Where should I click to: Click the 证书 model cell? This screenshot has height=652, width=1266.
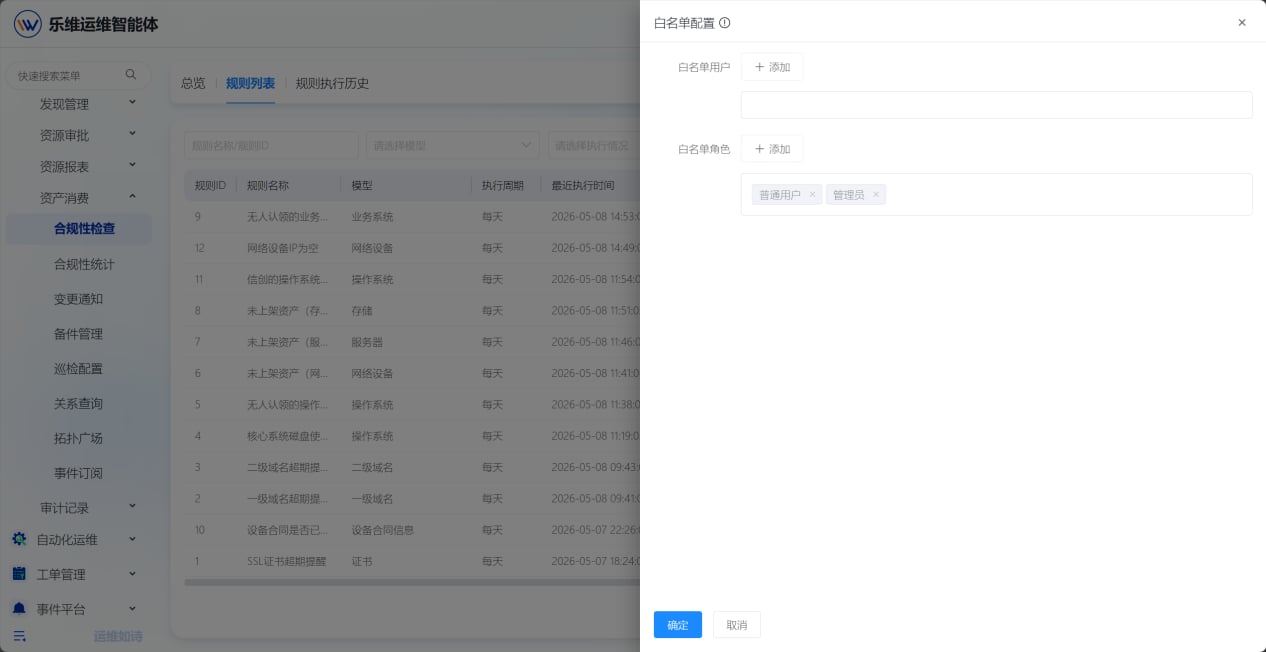pyautogui.click(x=361, y=561)
